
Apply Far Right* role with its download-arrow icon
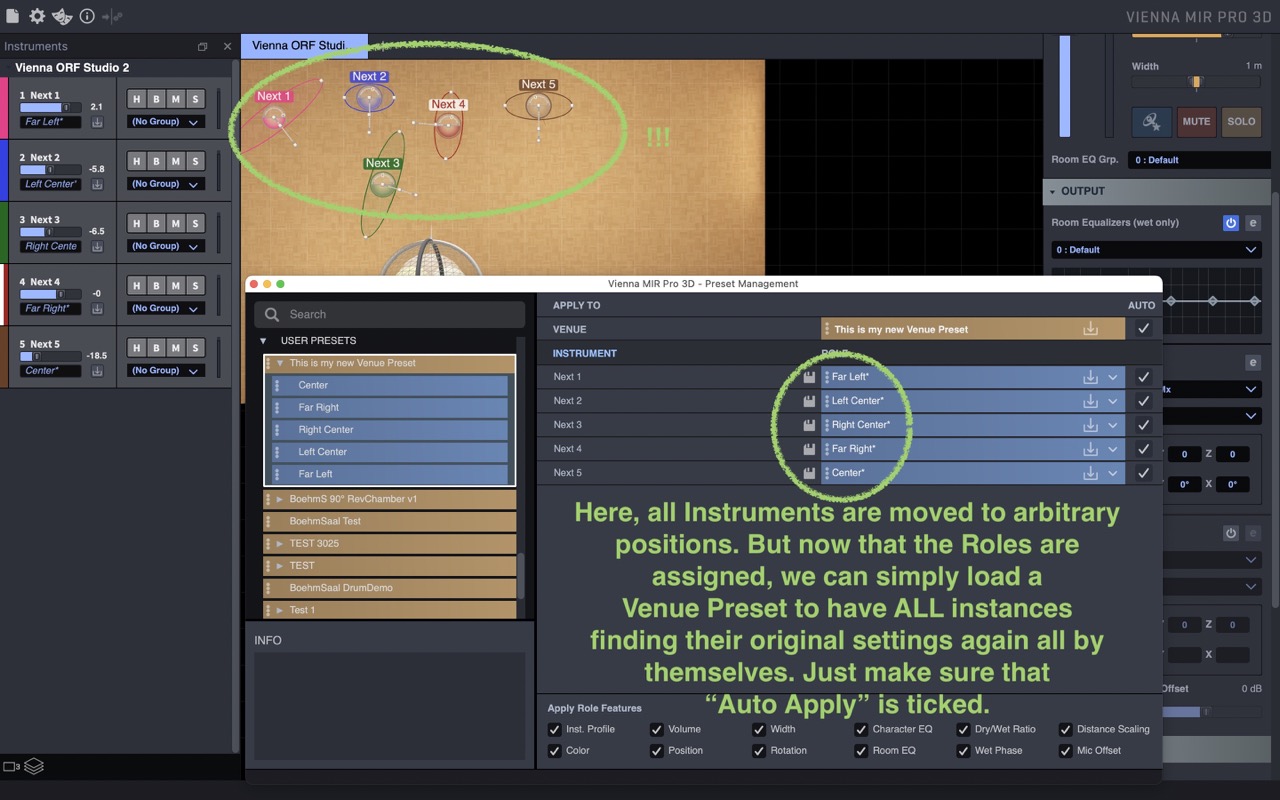click(x=1090, y=449)
